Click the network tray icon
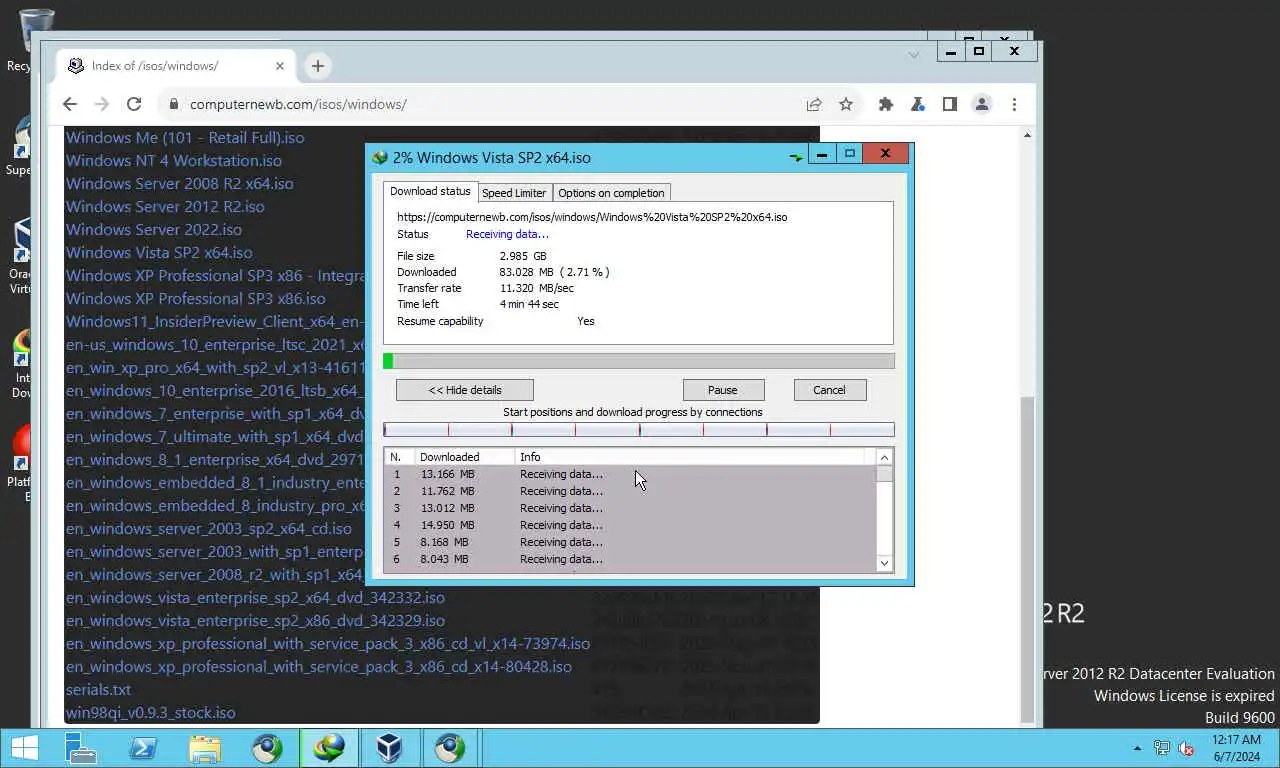Screen dimensions: 1280x768 pyautogui.click(x=1162, y=748)
